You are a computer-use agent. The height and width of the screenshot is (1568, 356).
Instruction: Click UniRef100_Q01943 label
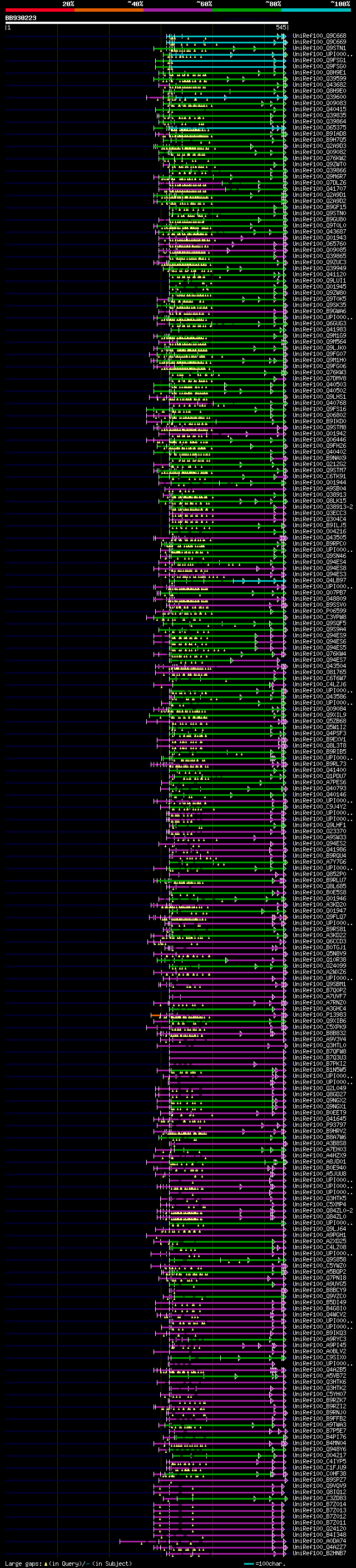[x=319, y=238]
